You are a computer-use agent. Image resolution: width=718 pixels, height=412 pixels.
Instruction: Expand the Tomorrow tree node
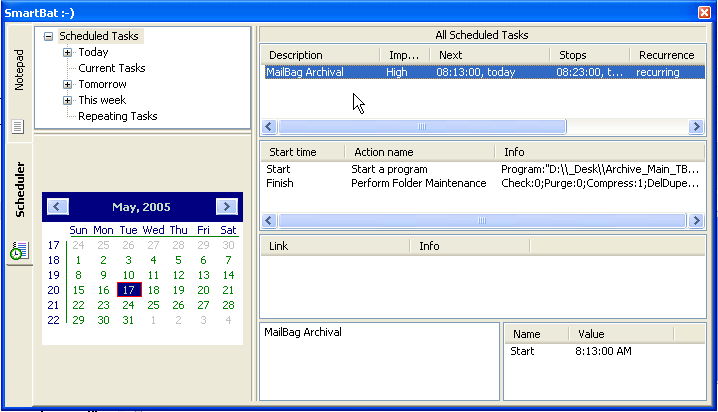[x=67, y=84]
